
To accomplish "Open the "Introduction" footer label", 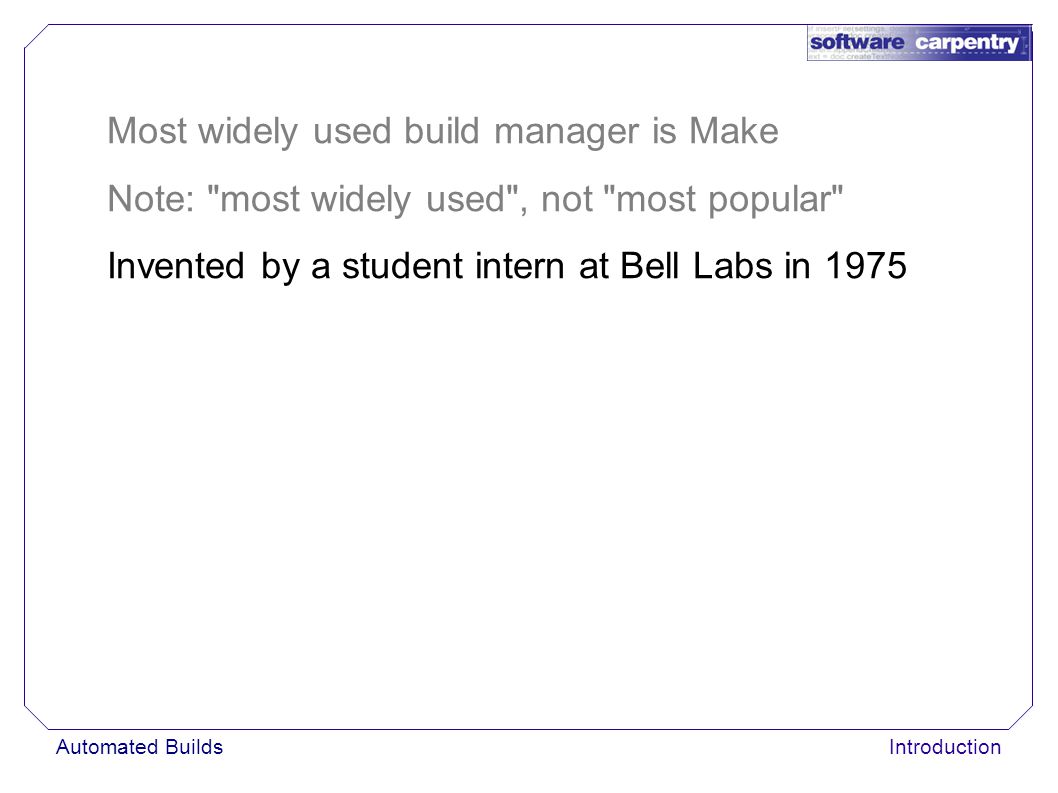I will pyautogui.click(x=945, y=747).
